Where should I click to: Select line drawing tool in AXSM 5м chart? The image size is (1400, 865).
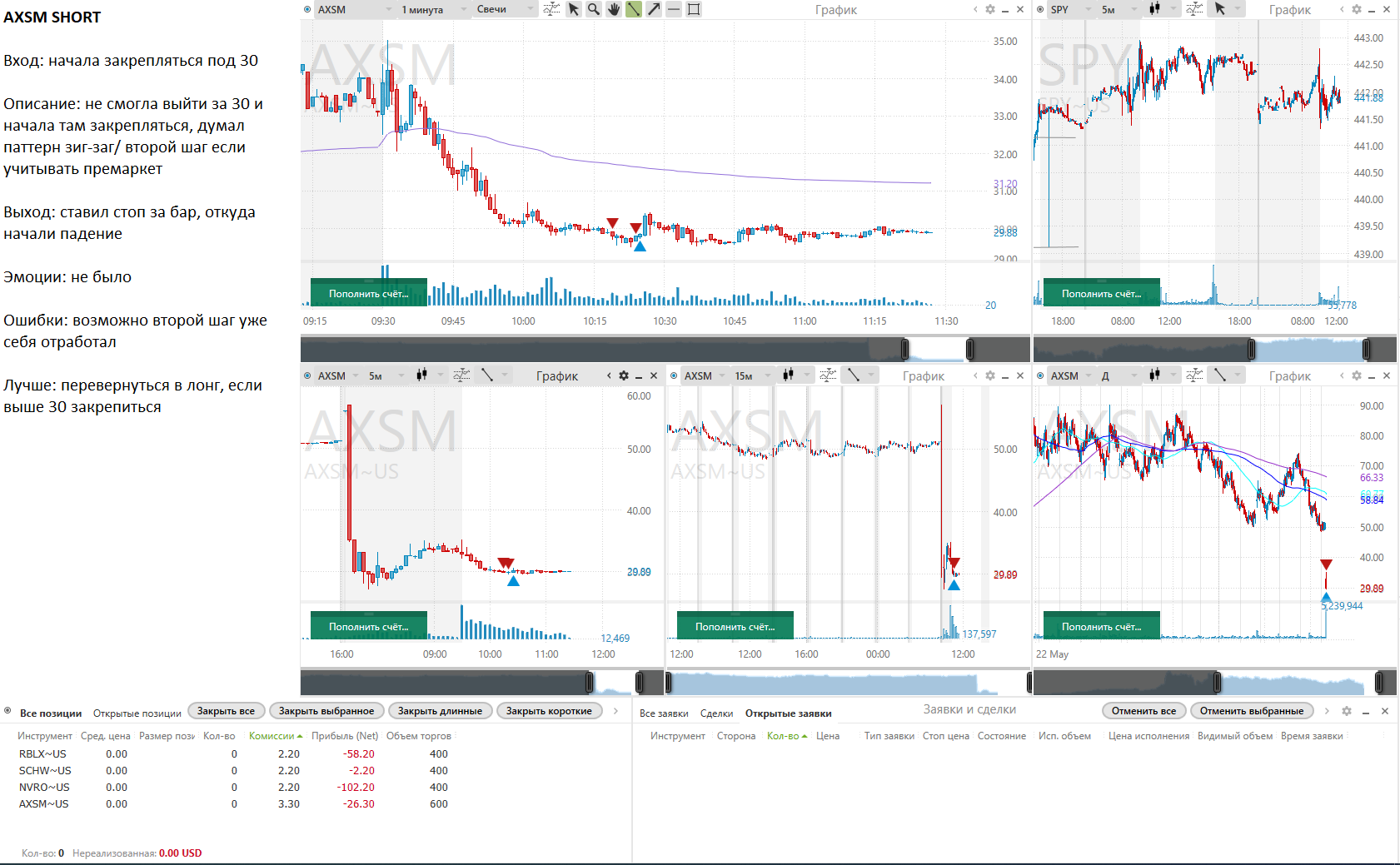(x=487, y=375)
